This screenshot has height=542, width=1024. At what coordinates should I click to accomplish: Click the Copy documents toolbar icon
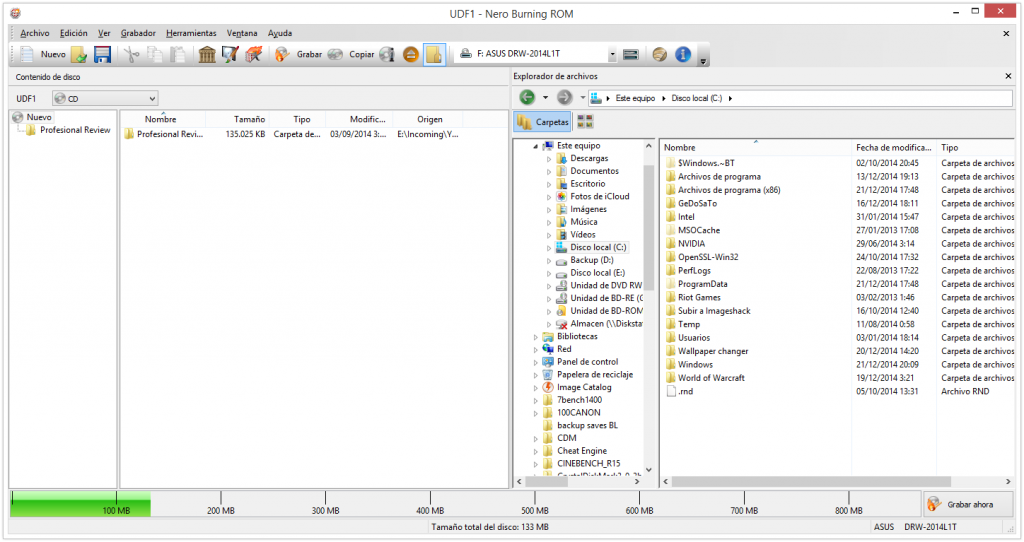click(x=155, y=54)
